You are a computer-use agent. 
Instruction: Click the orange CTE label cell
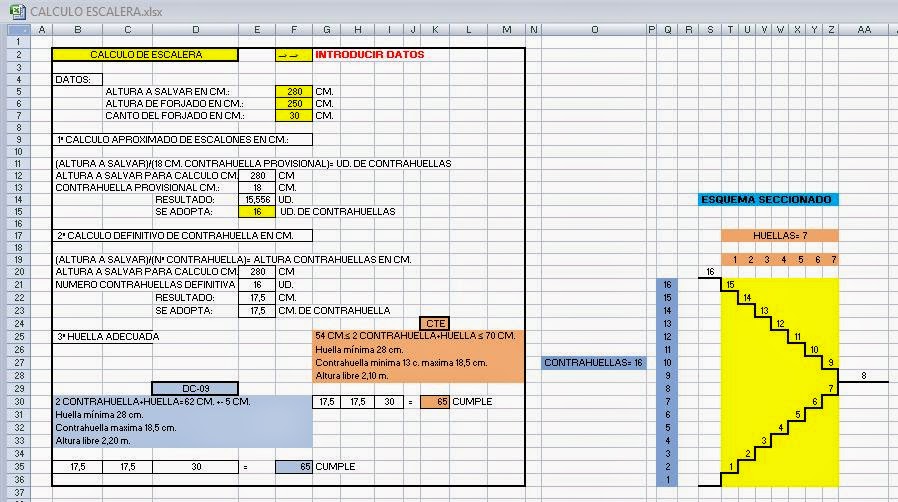[x=435, y=323]
